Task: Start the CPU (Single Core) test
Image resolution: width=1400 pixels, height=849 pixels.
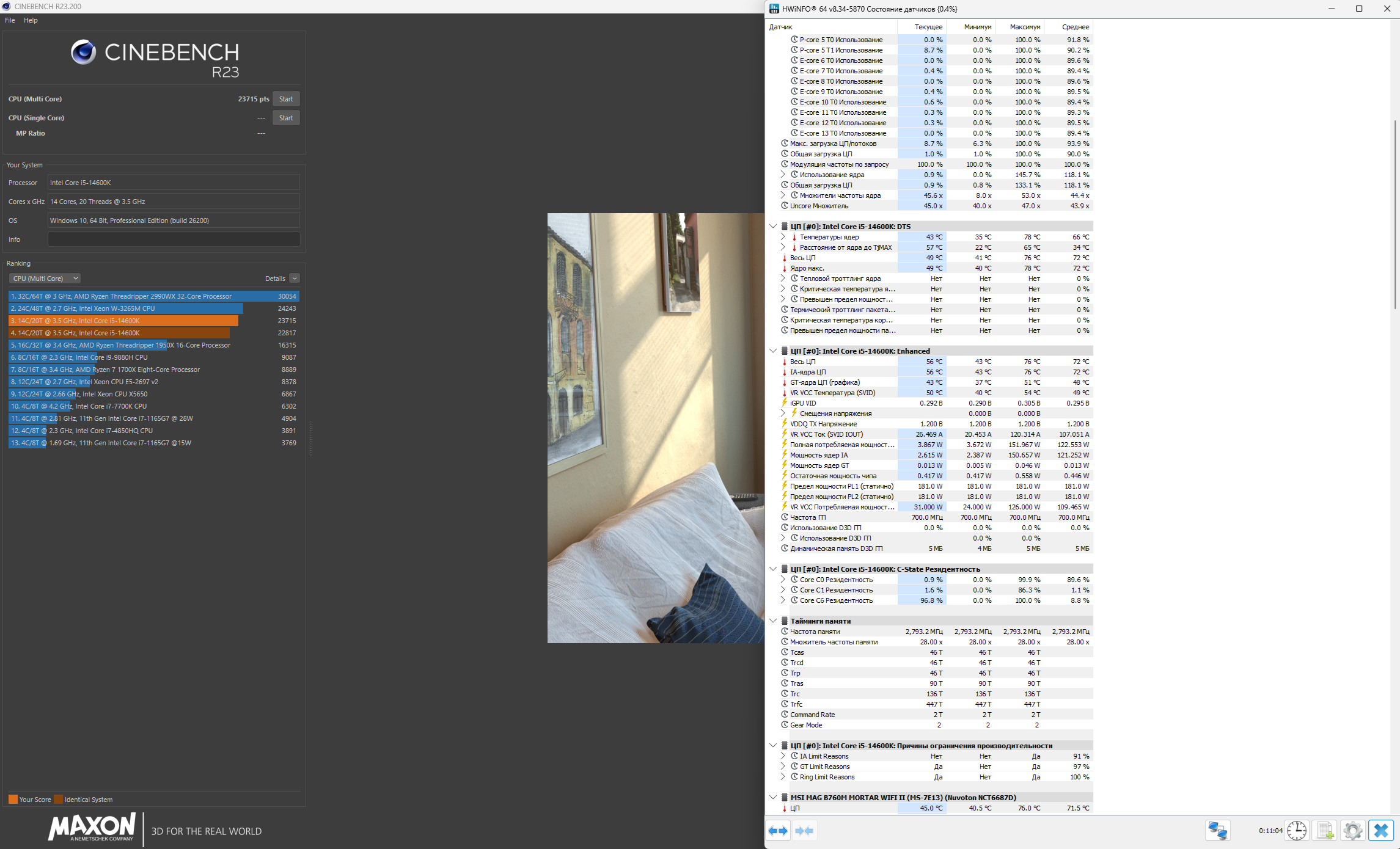Action: coord(286,118)
